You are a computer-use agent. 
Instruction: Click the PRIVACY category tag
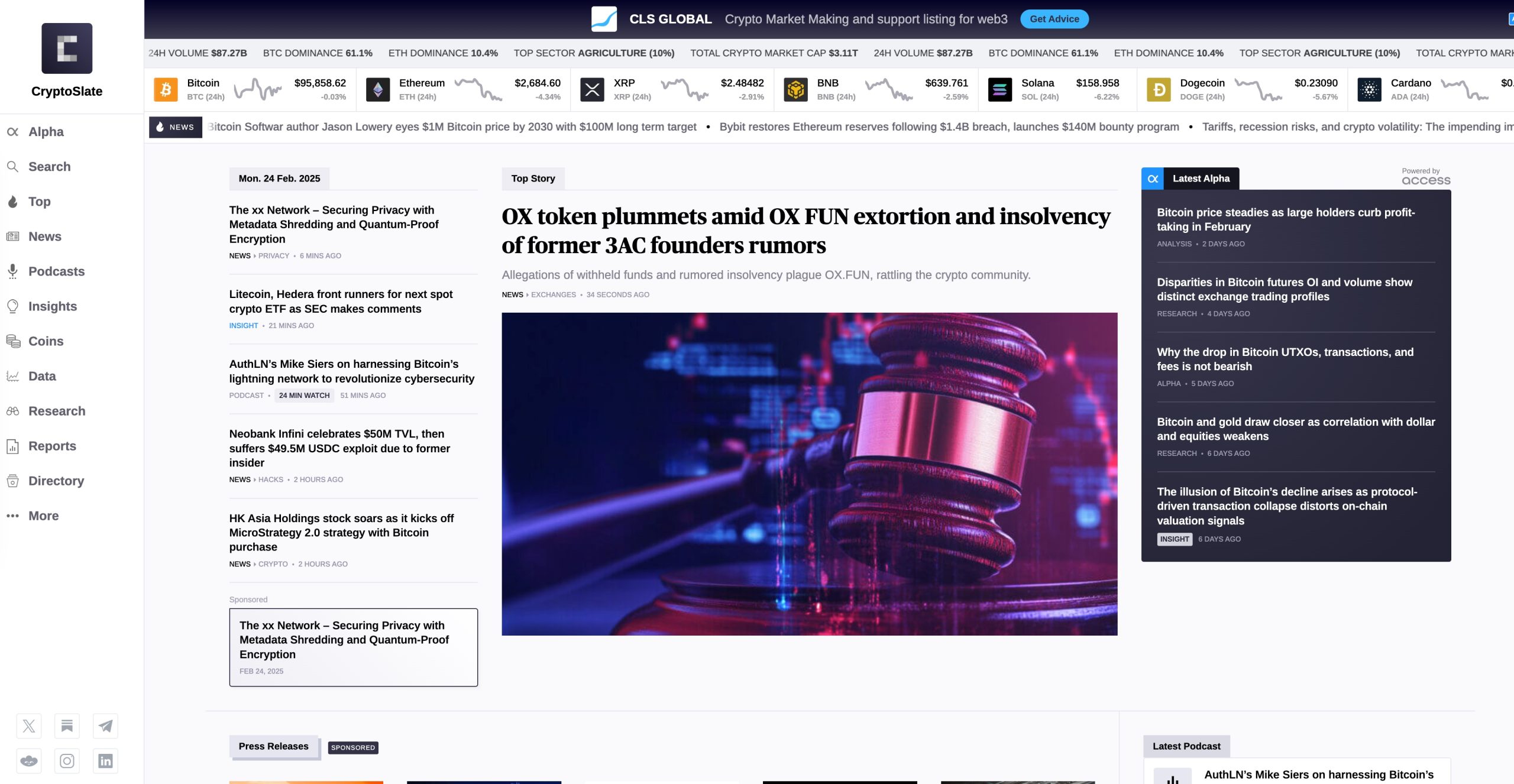[273, 256]
